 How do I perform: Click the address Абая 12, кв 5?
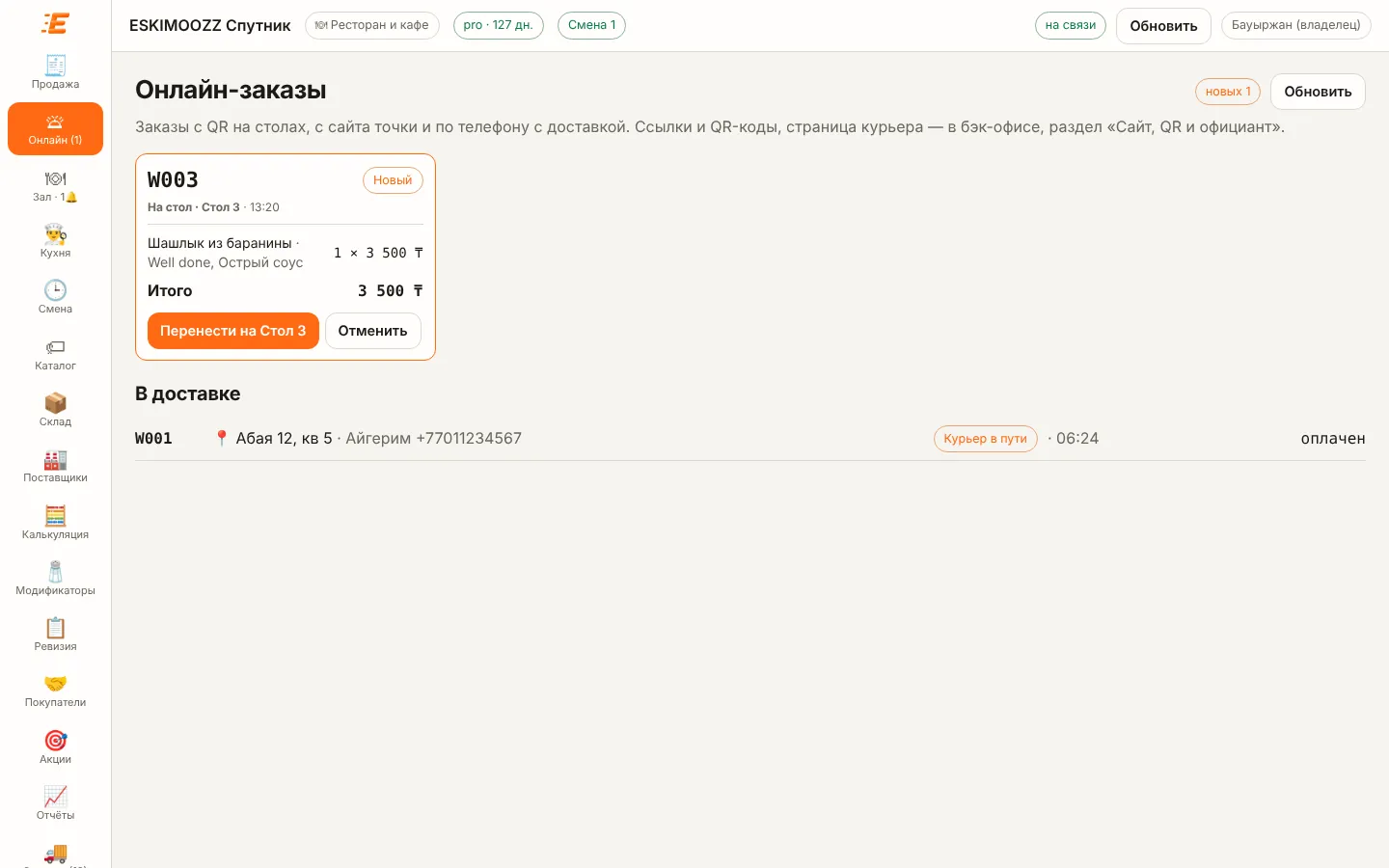[284, 439]
